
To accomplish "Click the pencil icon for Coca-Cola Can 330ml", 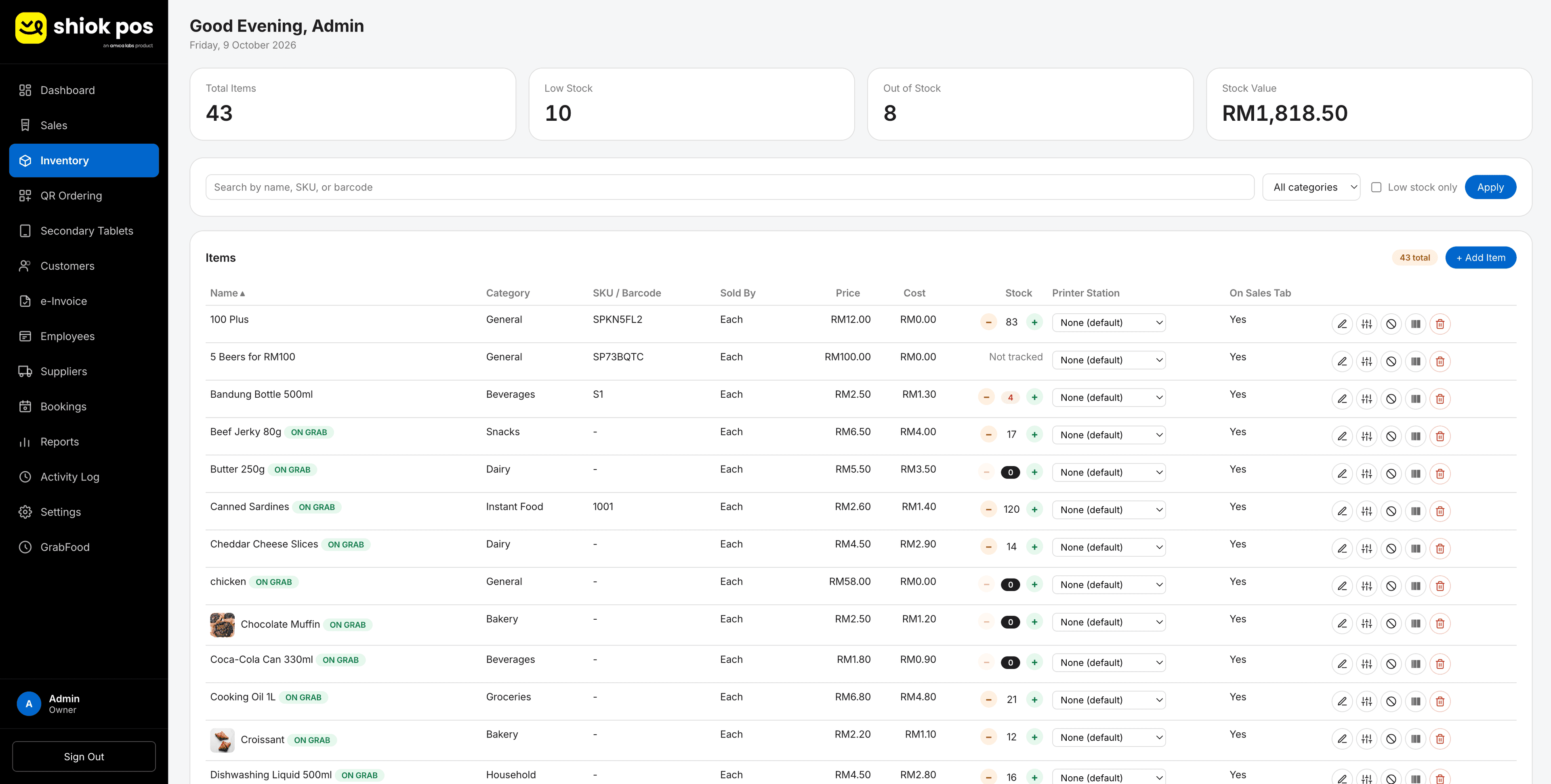I will click(1342, 664).
